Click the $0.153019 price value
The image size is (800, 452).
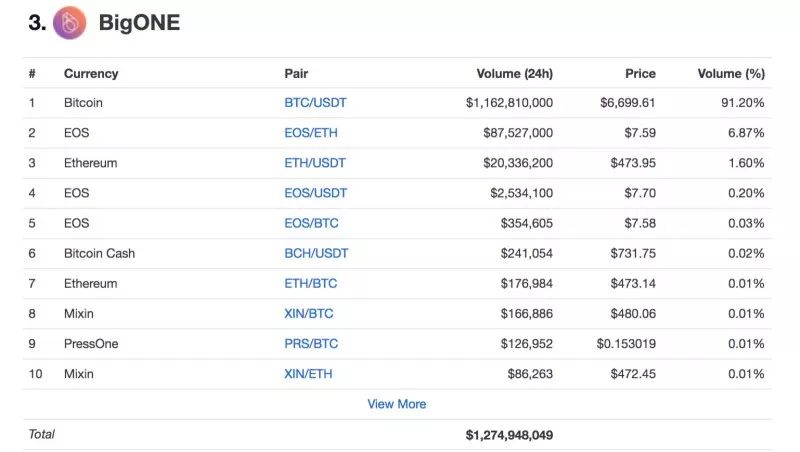626,343
